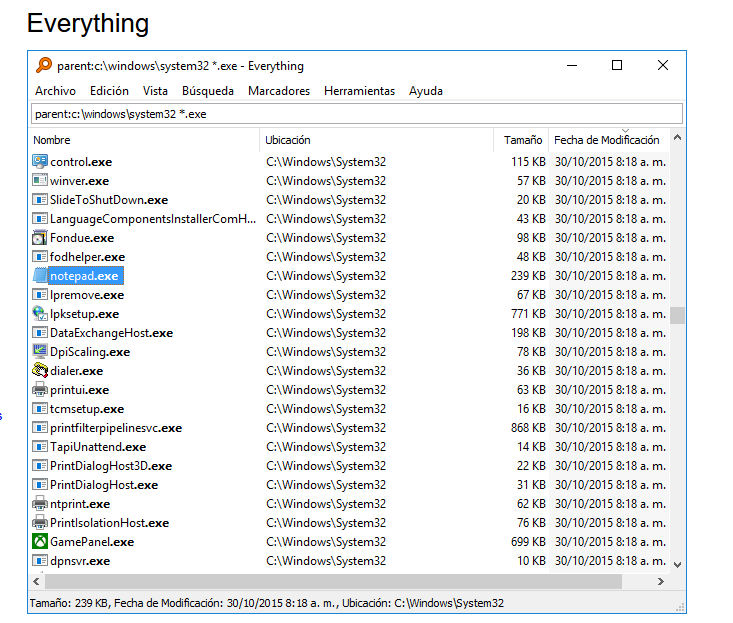Click the vertical scrollbar thumb
733x623 pixels.
point(677,315)
